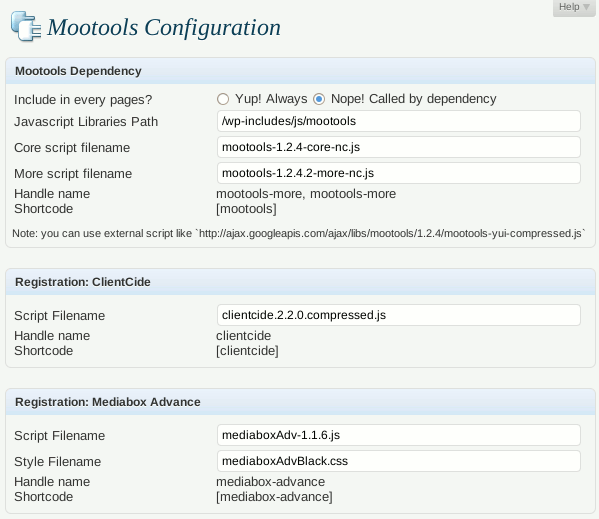Click the Javascript Libraries Path field

[399, 121]
